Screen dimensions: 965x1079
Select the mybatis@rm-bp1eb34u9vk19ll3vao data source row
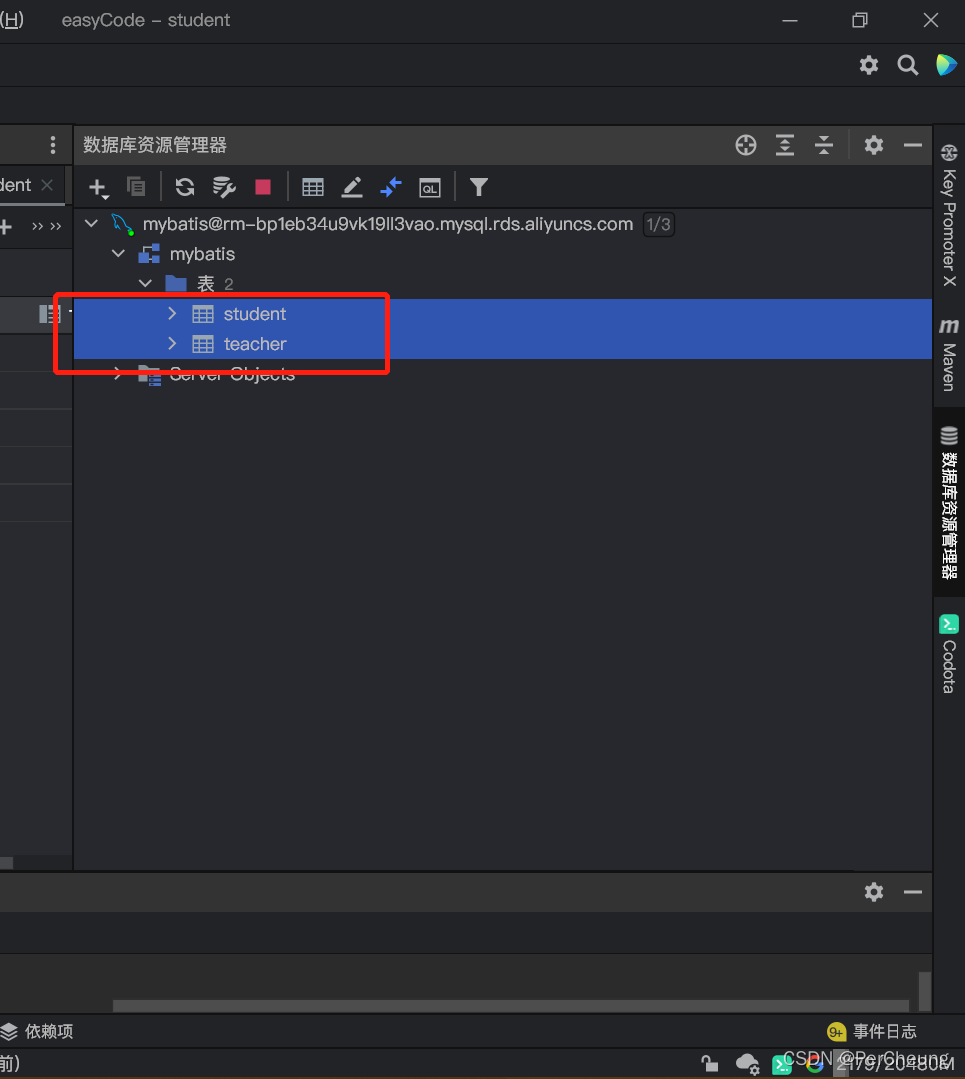pos(502,224)
